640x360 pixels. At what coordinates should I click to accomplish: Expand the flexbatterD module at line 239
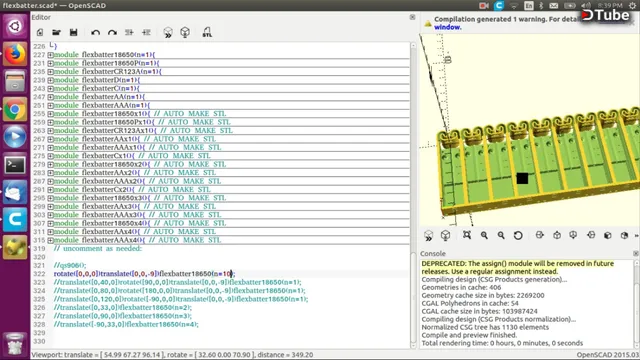(50, 80)
